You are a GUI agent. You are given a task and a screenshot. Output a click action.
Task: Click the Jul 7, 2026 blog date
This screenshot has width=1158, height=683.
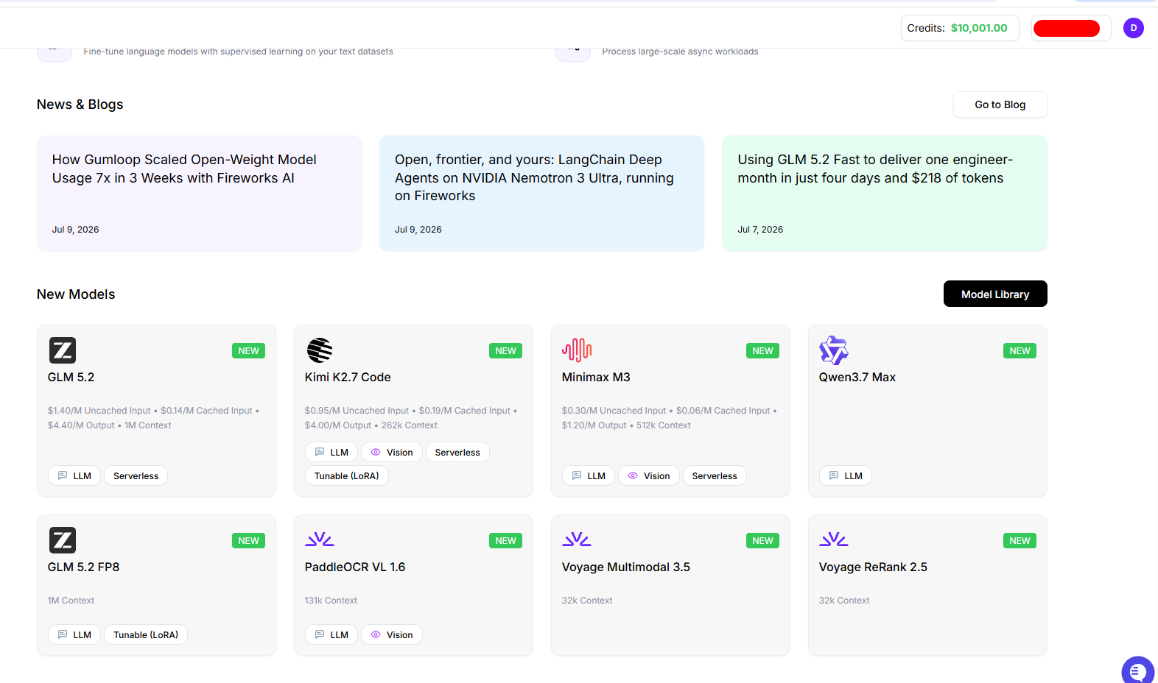(760, 230)
